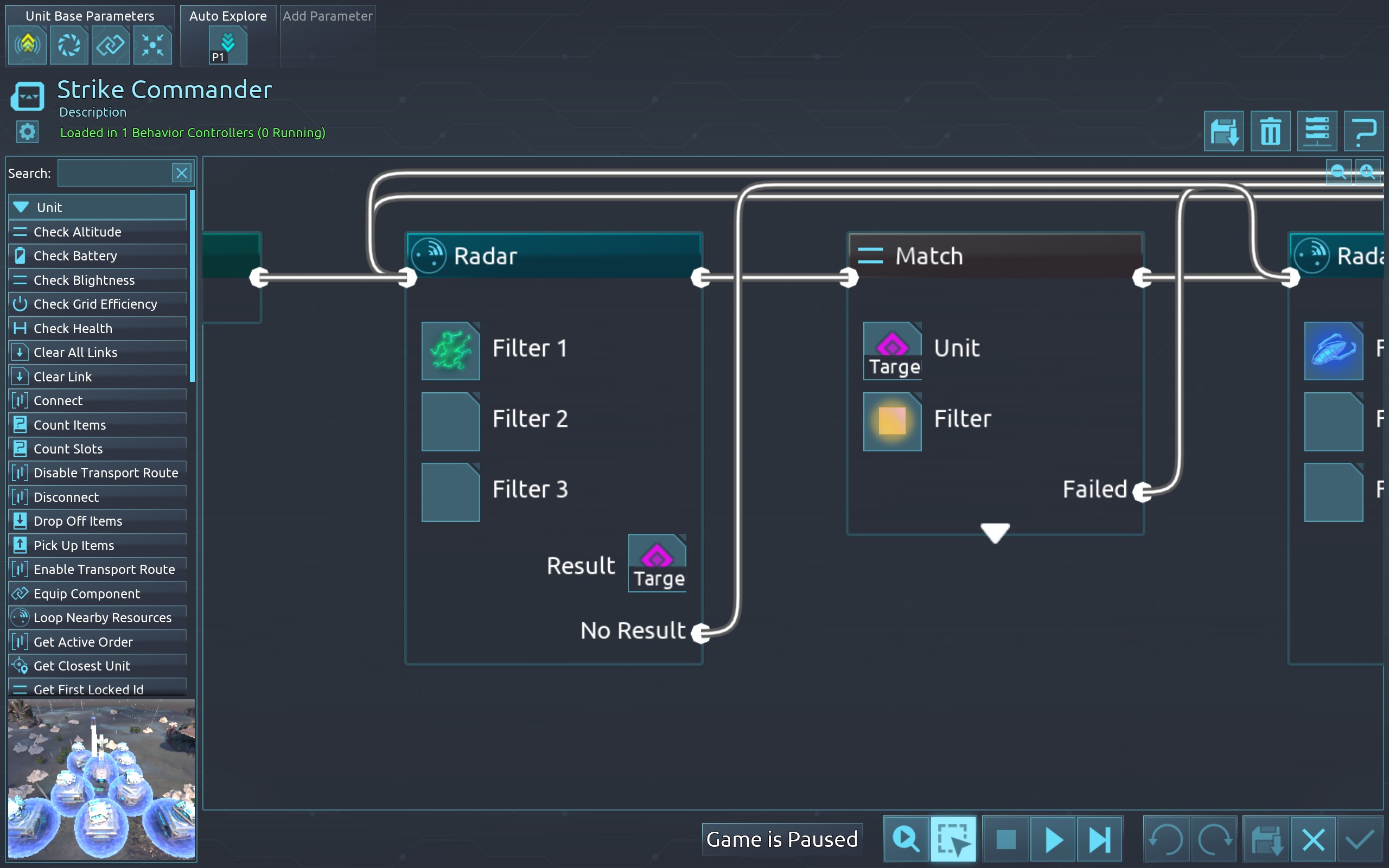This screenshot has width=1389, height=868.
Task: Click the Add Parameter tab
Action: click(x=327, y=16)
